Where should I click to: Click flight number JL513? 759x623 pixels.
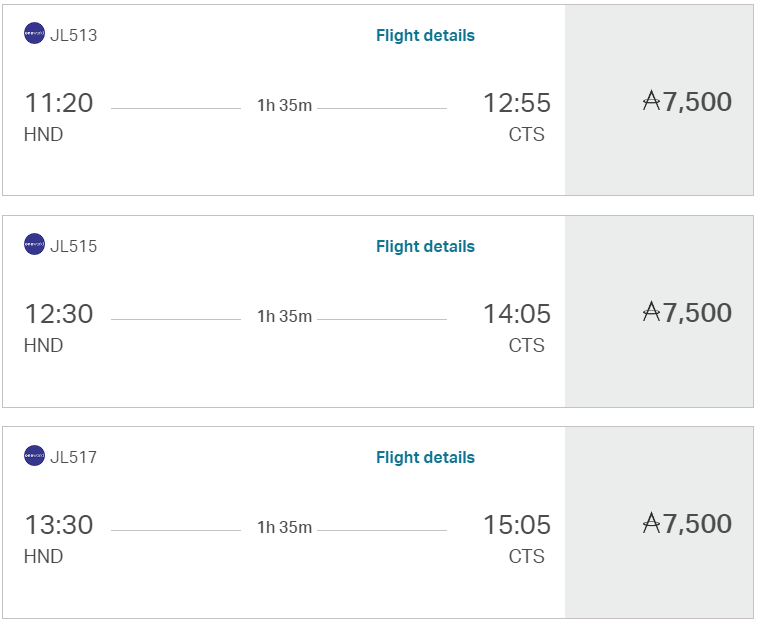(x=74, y=35)
